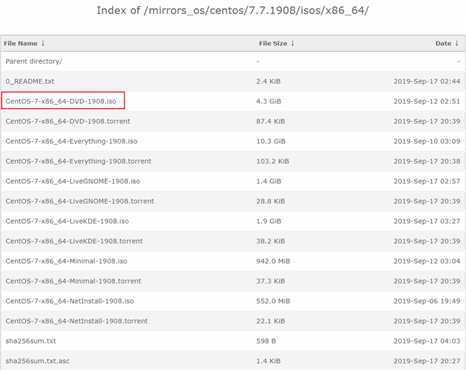Screen dimensions: 466x371
Task: Open the sha256sum.txt.asc file
Action: pyautogui.click(x=38, y=361)
